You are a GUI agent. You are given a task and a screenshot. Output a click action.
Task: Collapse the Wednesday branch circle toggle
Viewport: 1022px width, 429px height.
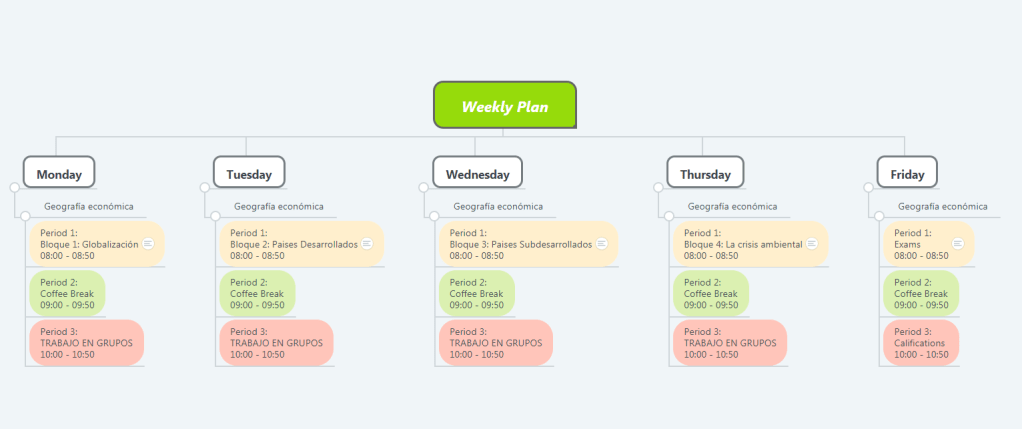coord(424,187)
